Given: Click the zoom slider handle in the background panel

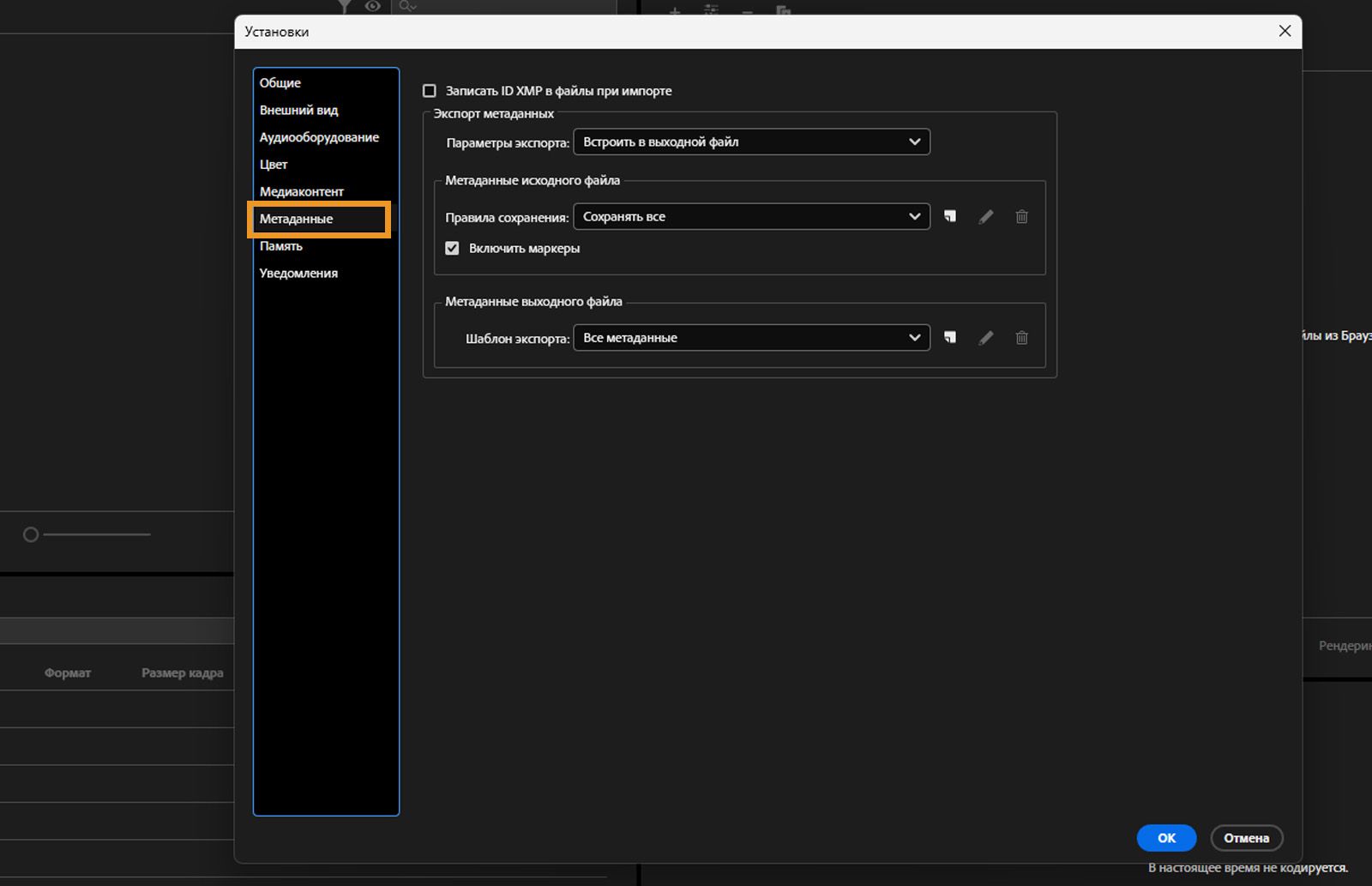Looking at the screenshot, I should pyautogui.click(x=31, y=534).
